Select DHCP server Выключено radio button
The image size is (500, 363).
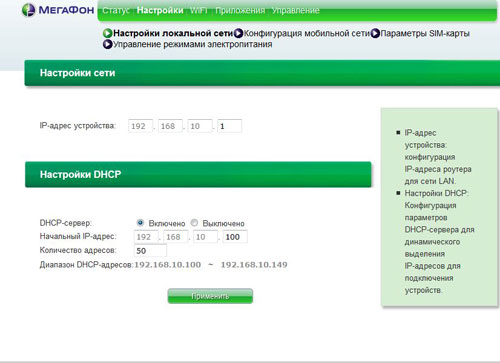pyautogui.click(x=194, y=223)
